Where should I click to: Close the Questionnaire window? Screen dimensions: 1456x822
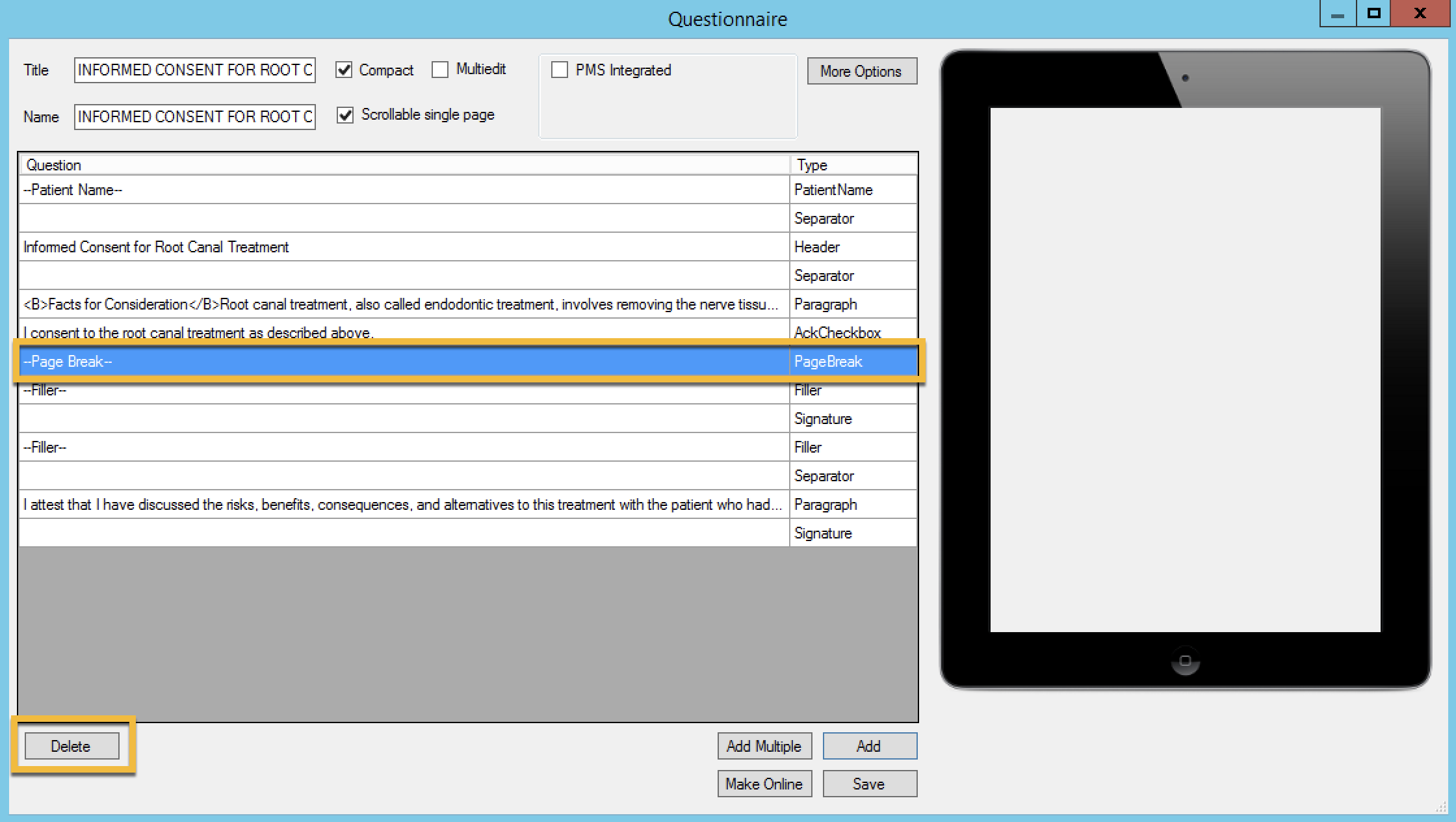point(1420,14)
